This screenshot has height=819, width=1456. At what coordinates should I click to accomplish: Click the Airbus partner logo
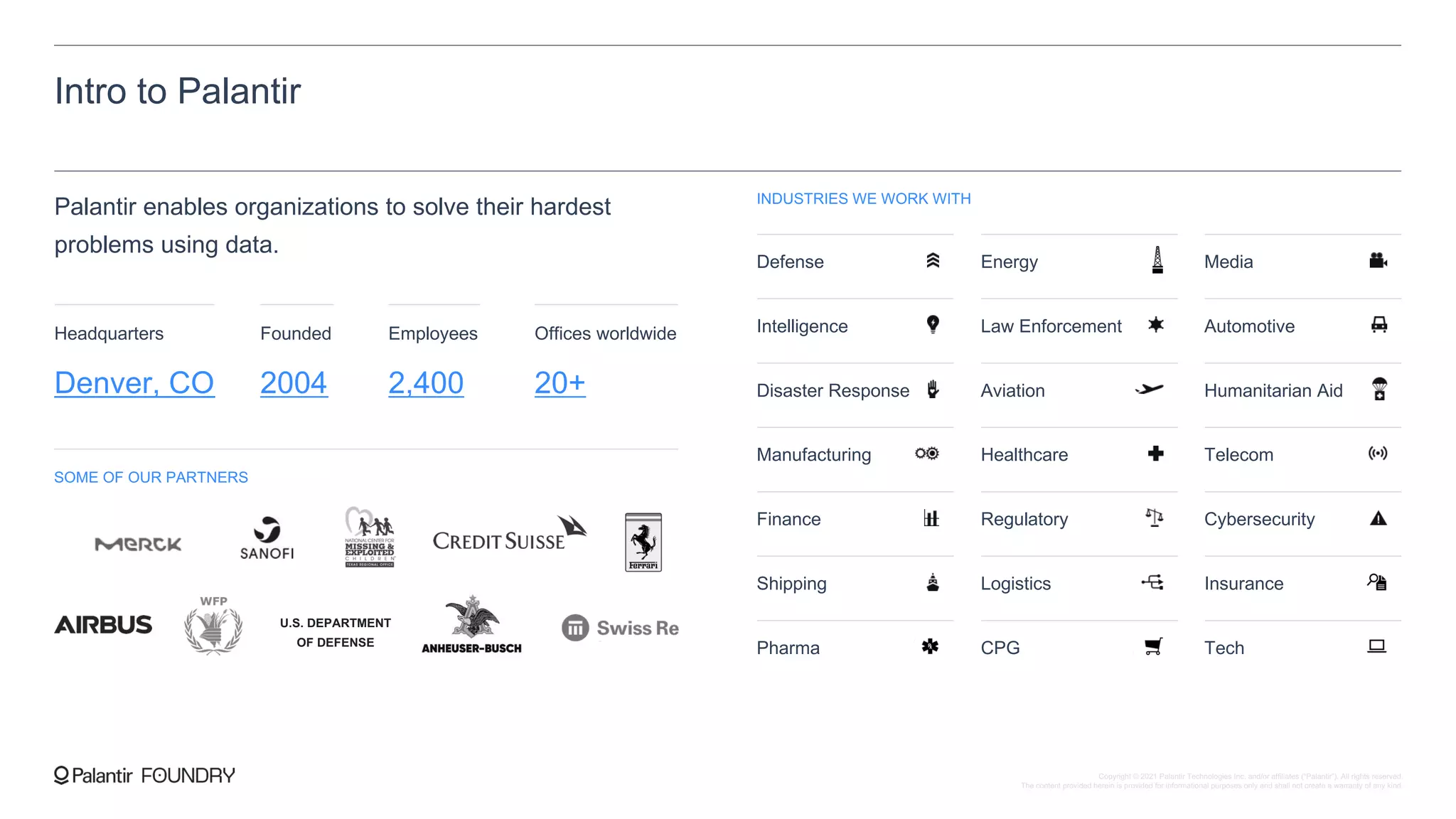[104, 625]
